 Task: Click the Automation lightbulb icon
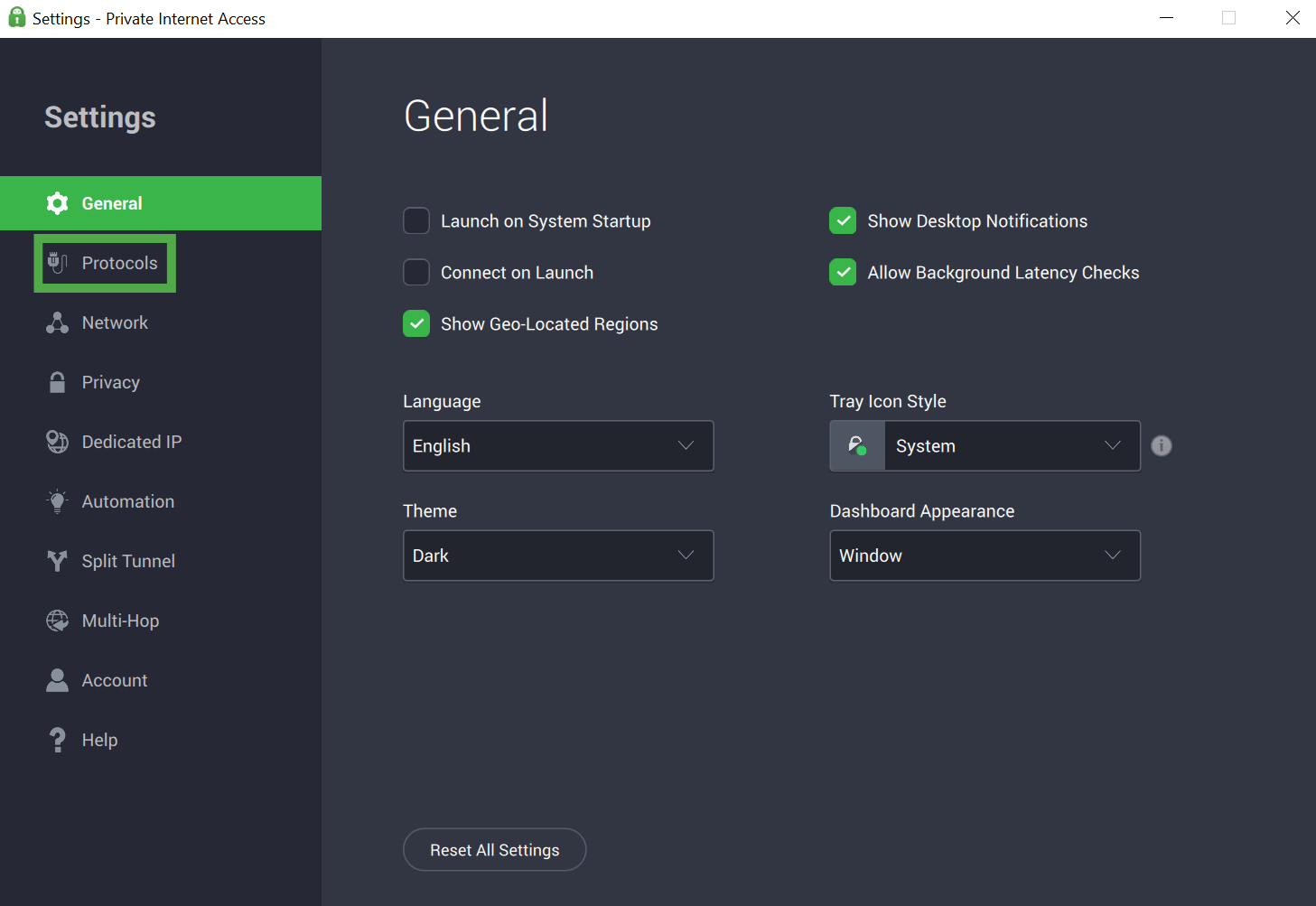57,501
